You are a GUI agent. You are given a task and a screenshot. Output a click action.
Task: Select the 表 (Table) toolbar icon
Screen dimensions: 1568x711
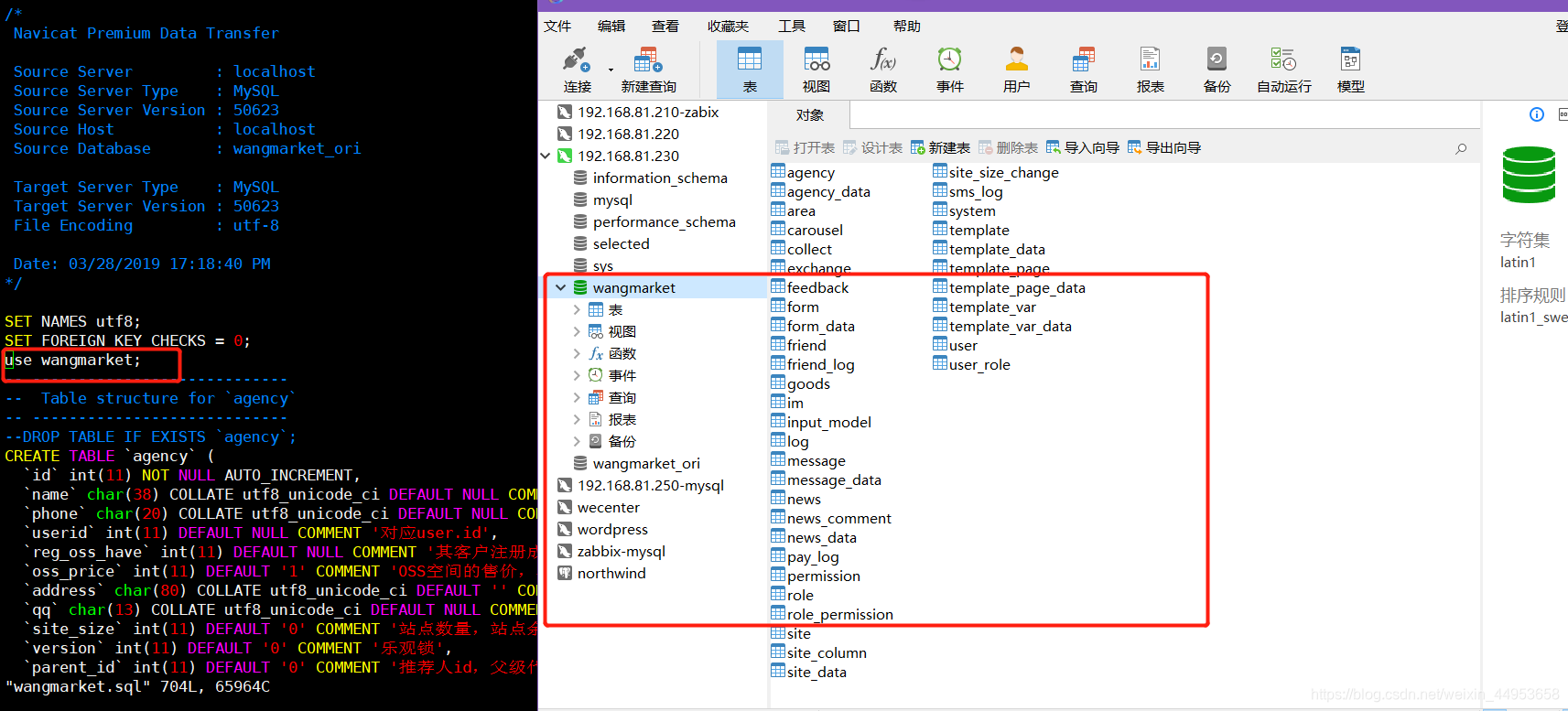750,70
